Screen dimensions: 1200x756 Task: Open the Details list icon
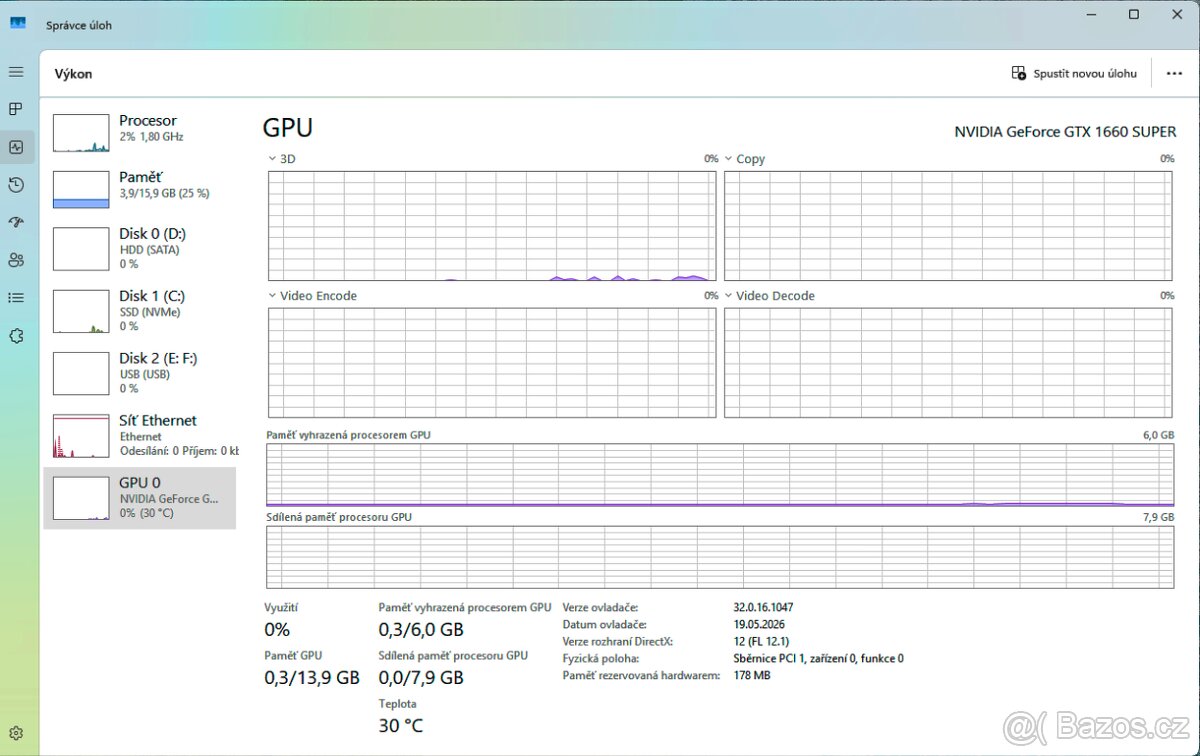coord(16,297)
